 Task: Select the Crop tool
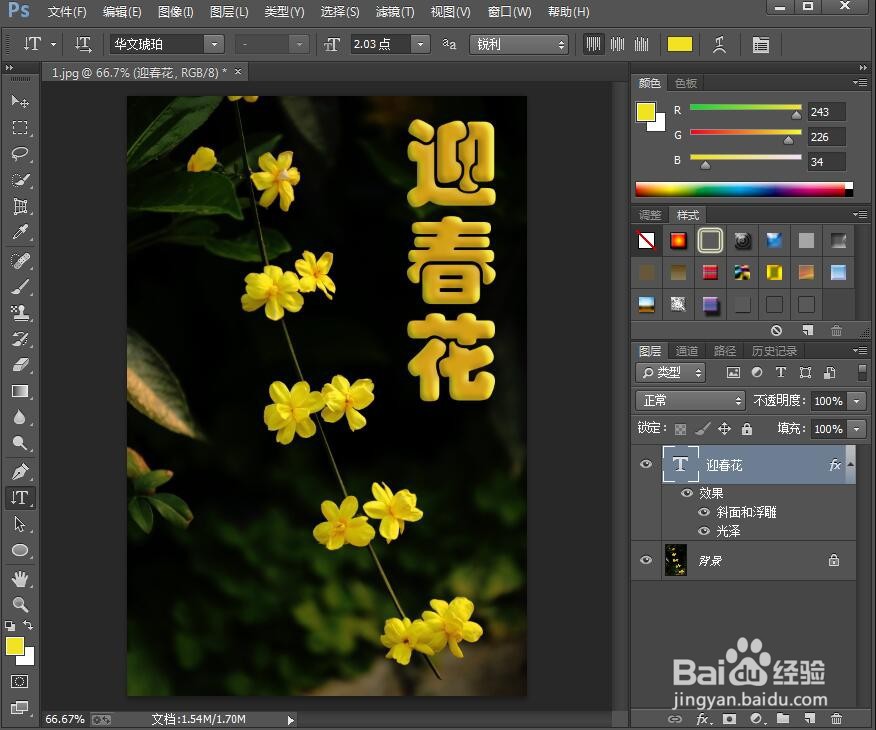pos(20,206)
